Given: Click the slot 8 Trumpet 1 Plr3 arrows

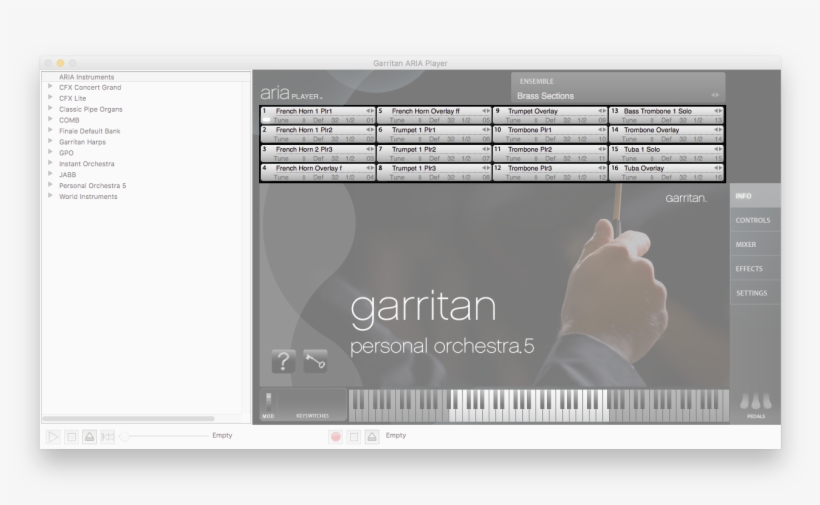Looking at the screenshot, I should click(x=486, y=168).
